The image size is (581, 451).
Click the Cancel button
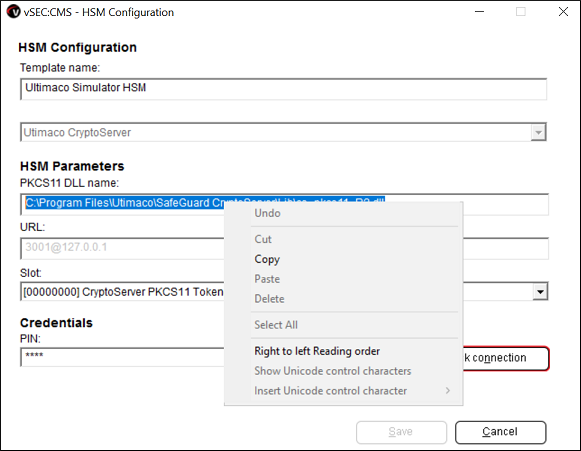click(x=500, y=432)
